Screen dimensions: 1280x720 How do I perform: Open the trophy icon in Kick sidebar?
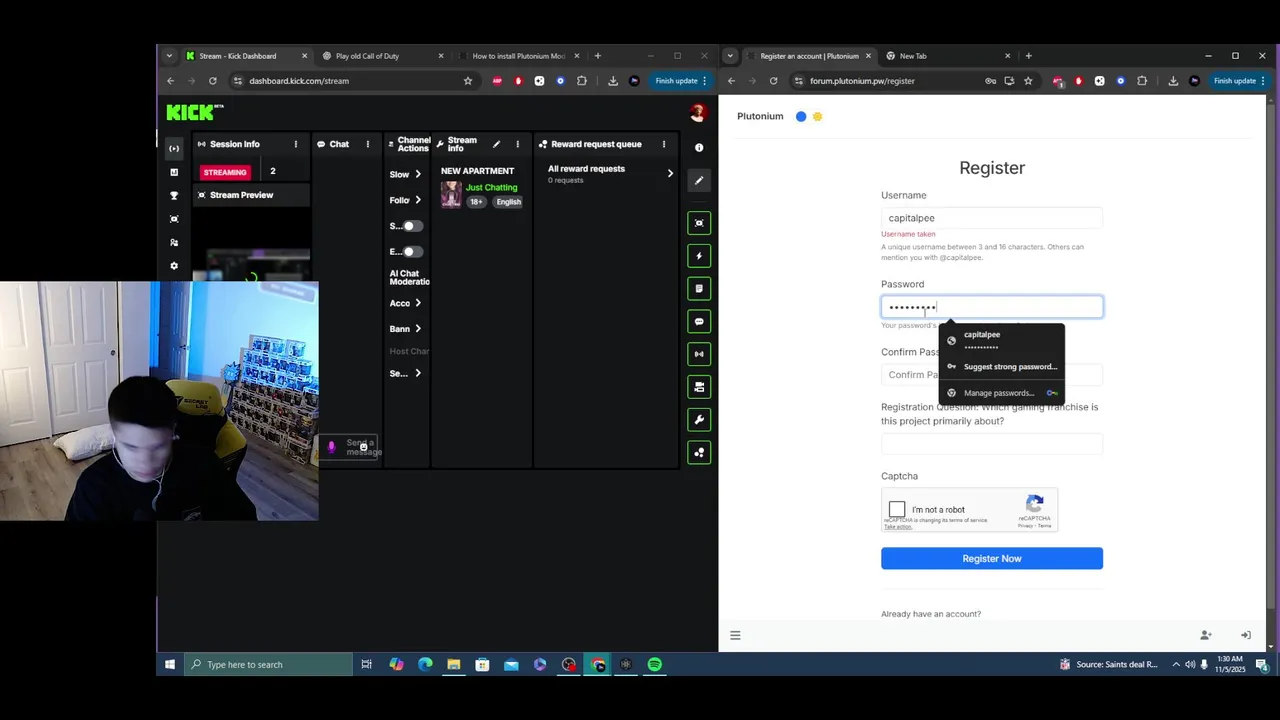point(174,196)
